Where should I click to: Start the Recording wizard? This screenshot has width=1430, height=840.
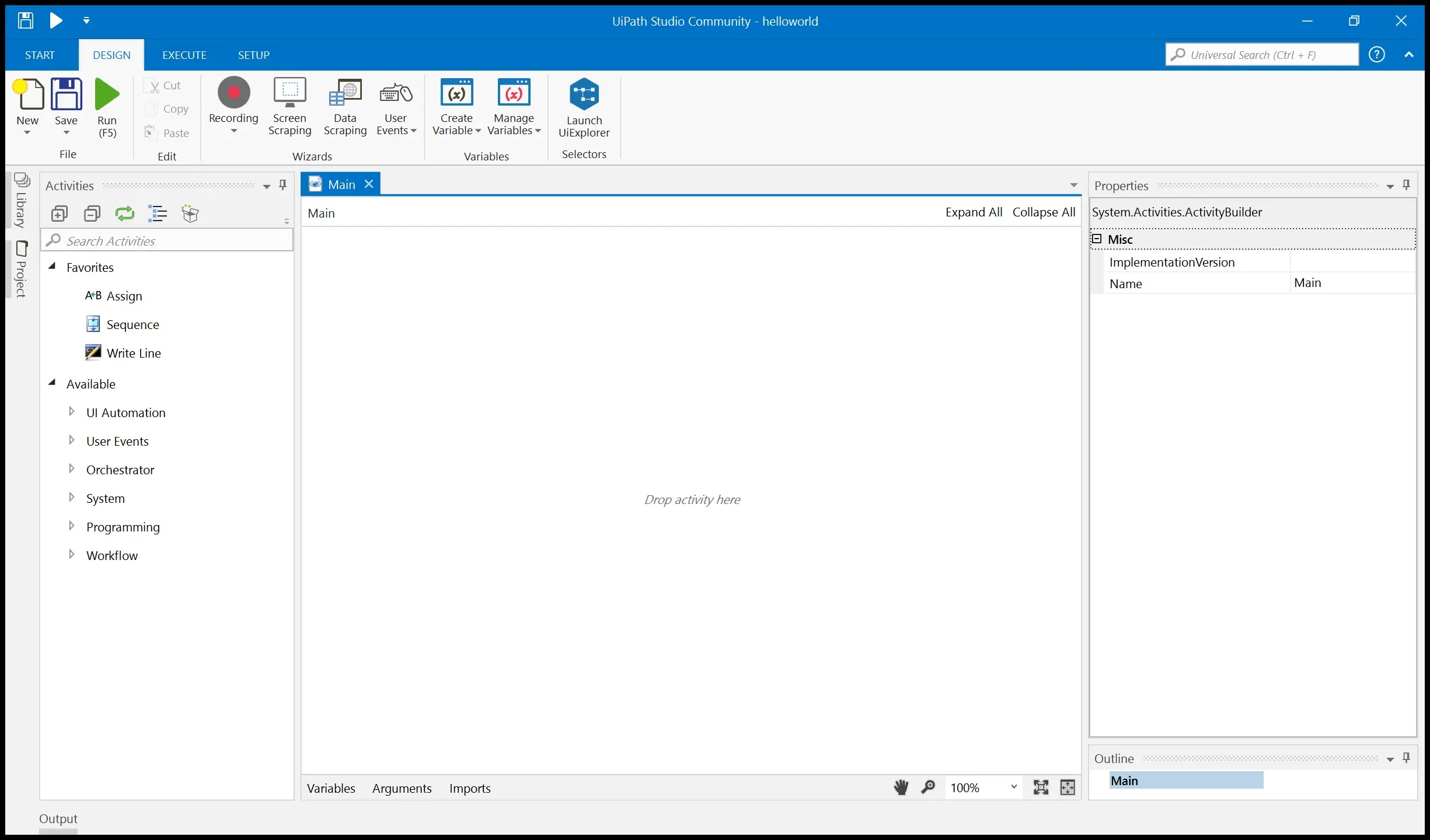tap(233, 100)
